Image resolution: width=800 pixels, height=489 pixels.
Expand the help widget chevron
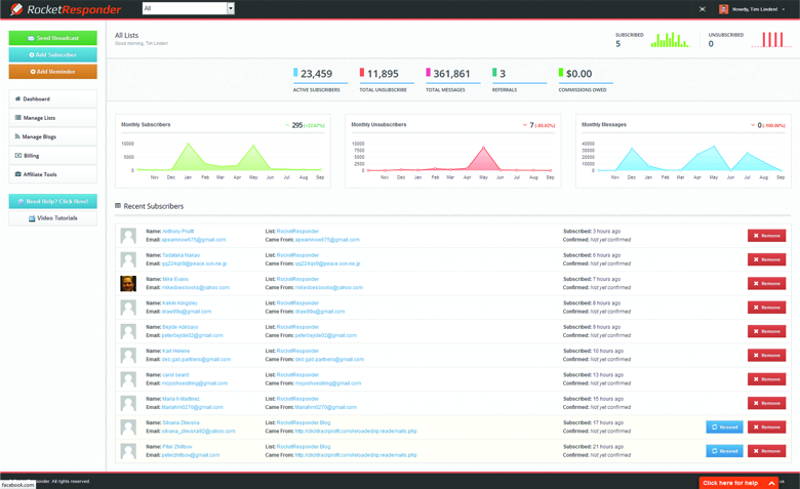pos(771,483)
